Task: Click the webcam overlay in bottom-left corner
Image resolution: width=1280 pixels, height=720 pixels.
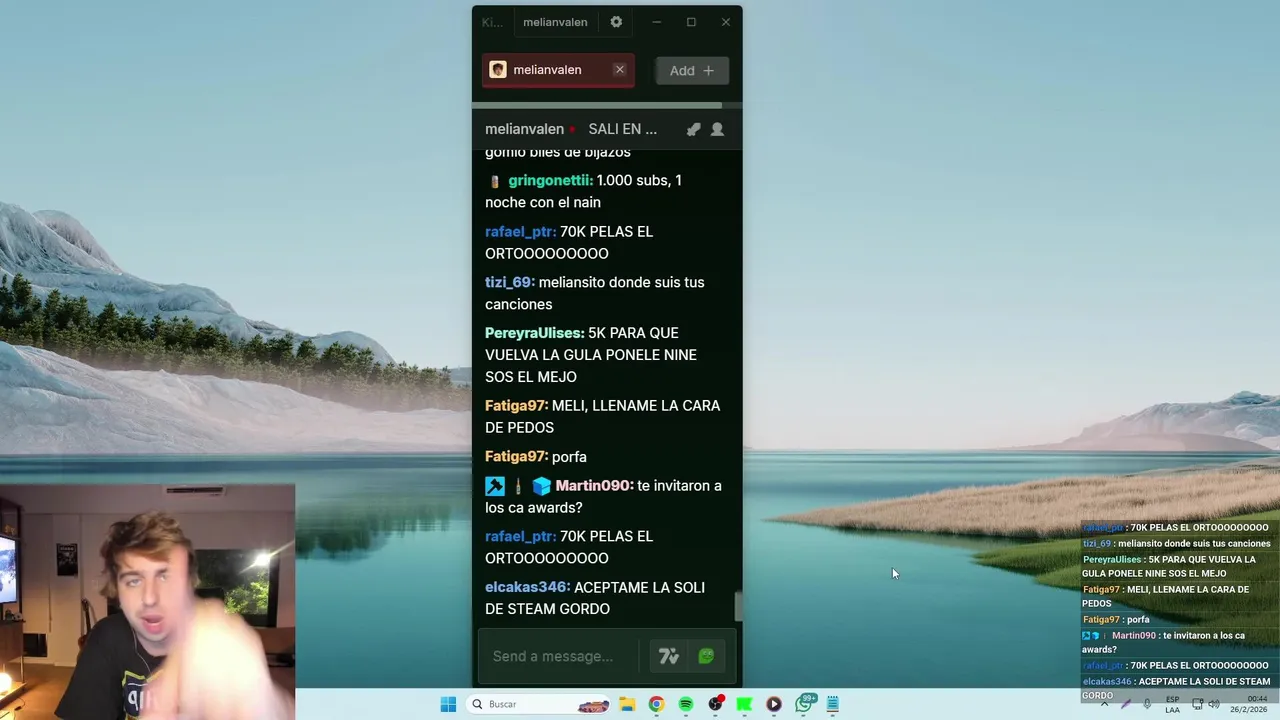Action: tap(148, 603)
